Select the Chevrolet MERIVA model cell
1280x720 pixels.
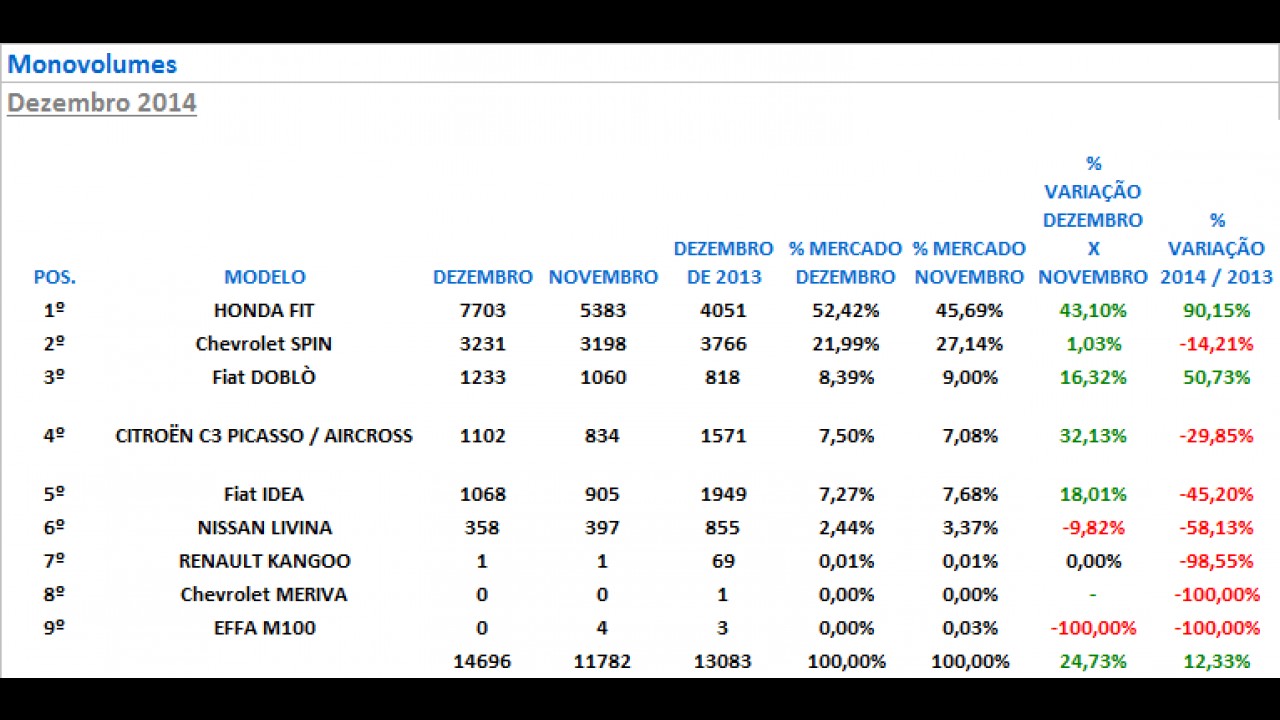pos(264,595)
